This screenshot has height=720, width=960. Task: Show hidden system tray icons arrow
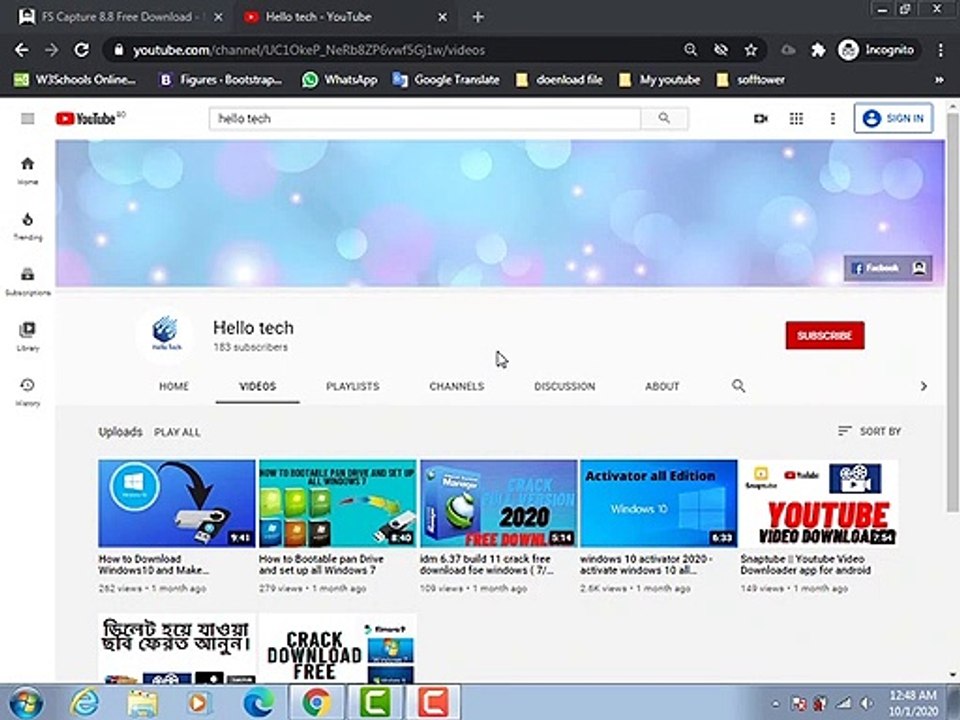(775, 703)
